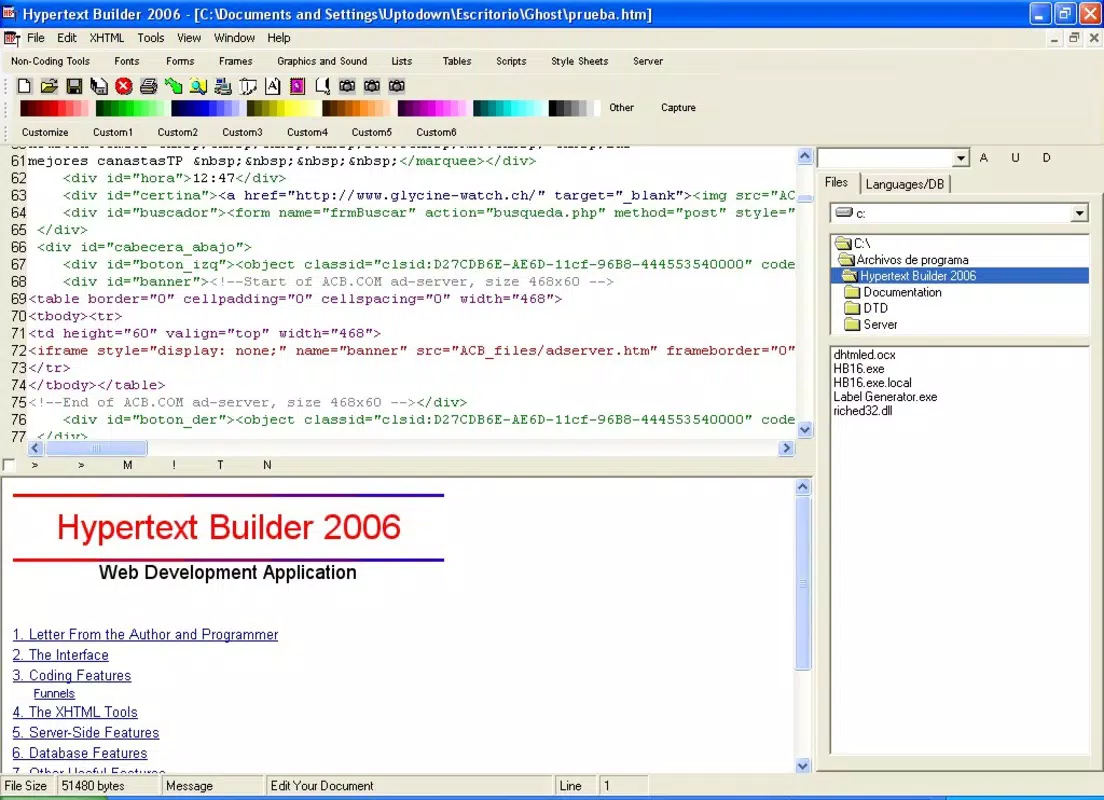The height and width of the screenshot is (800, 1104).
Task: Select the Files tab
Action: (836, 182)
